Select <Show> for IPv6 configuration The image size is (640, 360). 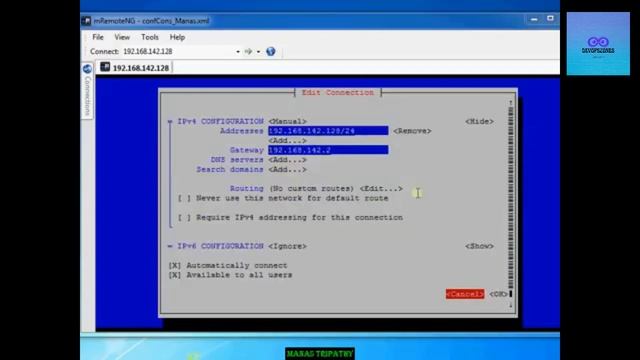coord(479,246)
